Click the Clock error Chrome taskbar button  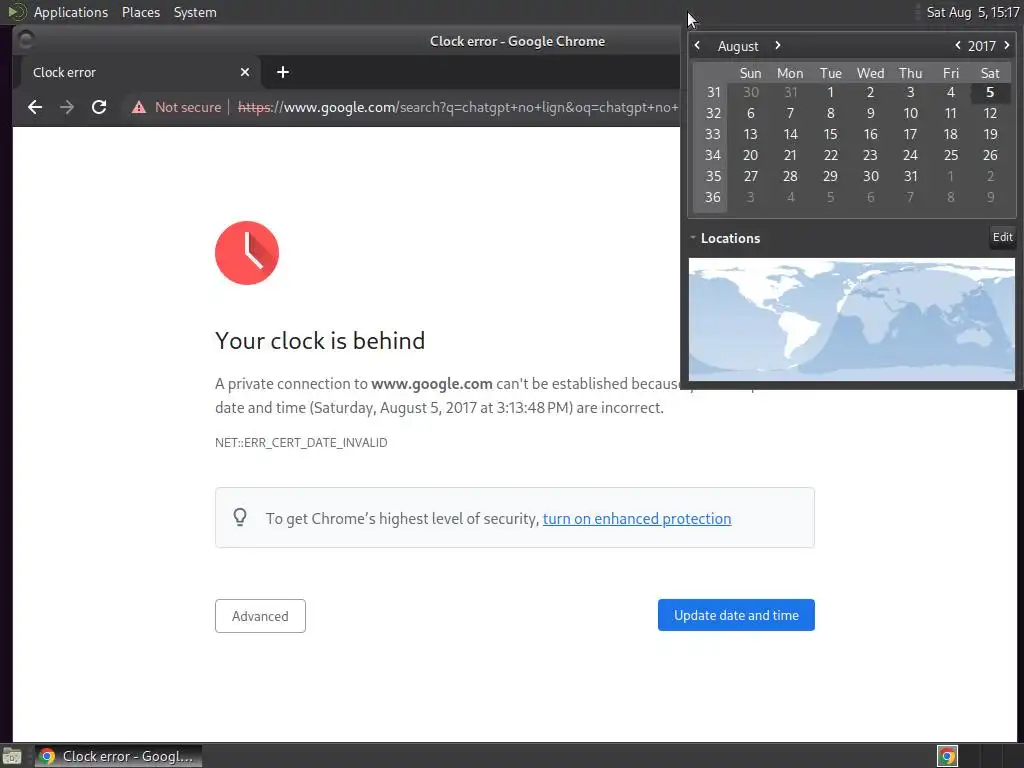[119, 756]
